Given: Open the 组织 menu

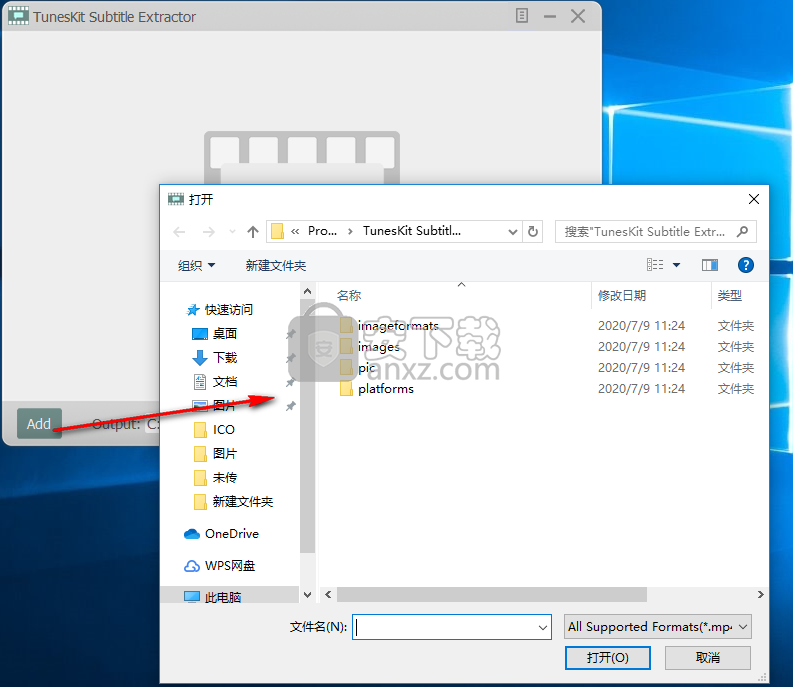Looking at the screenshot, I should click(x=196, y=266).
